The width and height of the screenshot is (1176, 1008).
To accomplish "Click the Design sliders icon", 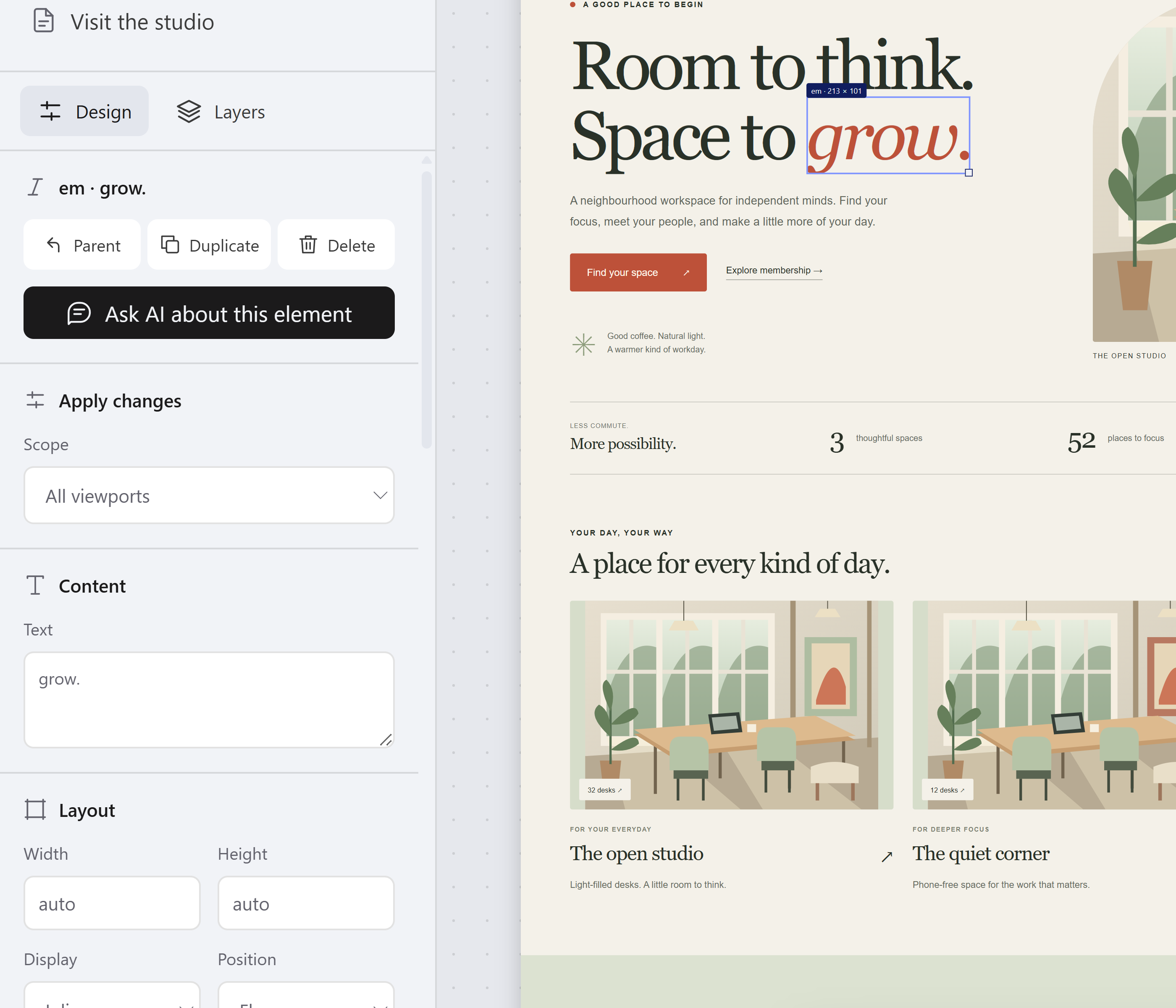I will pos(50,111).
